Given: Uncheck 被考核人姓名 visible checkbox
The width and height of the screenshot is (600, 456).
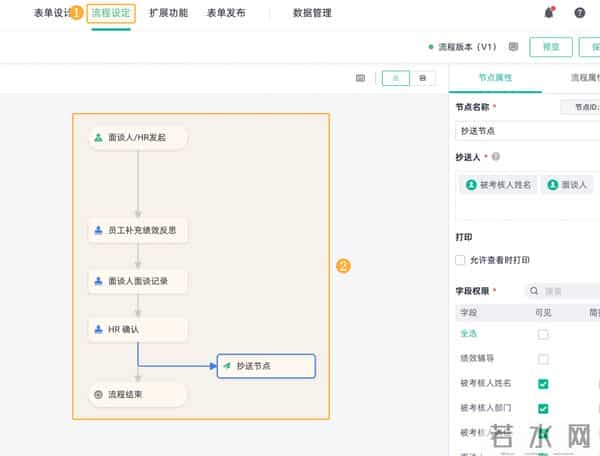Looking at the screenshot, I should [543, 384].
